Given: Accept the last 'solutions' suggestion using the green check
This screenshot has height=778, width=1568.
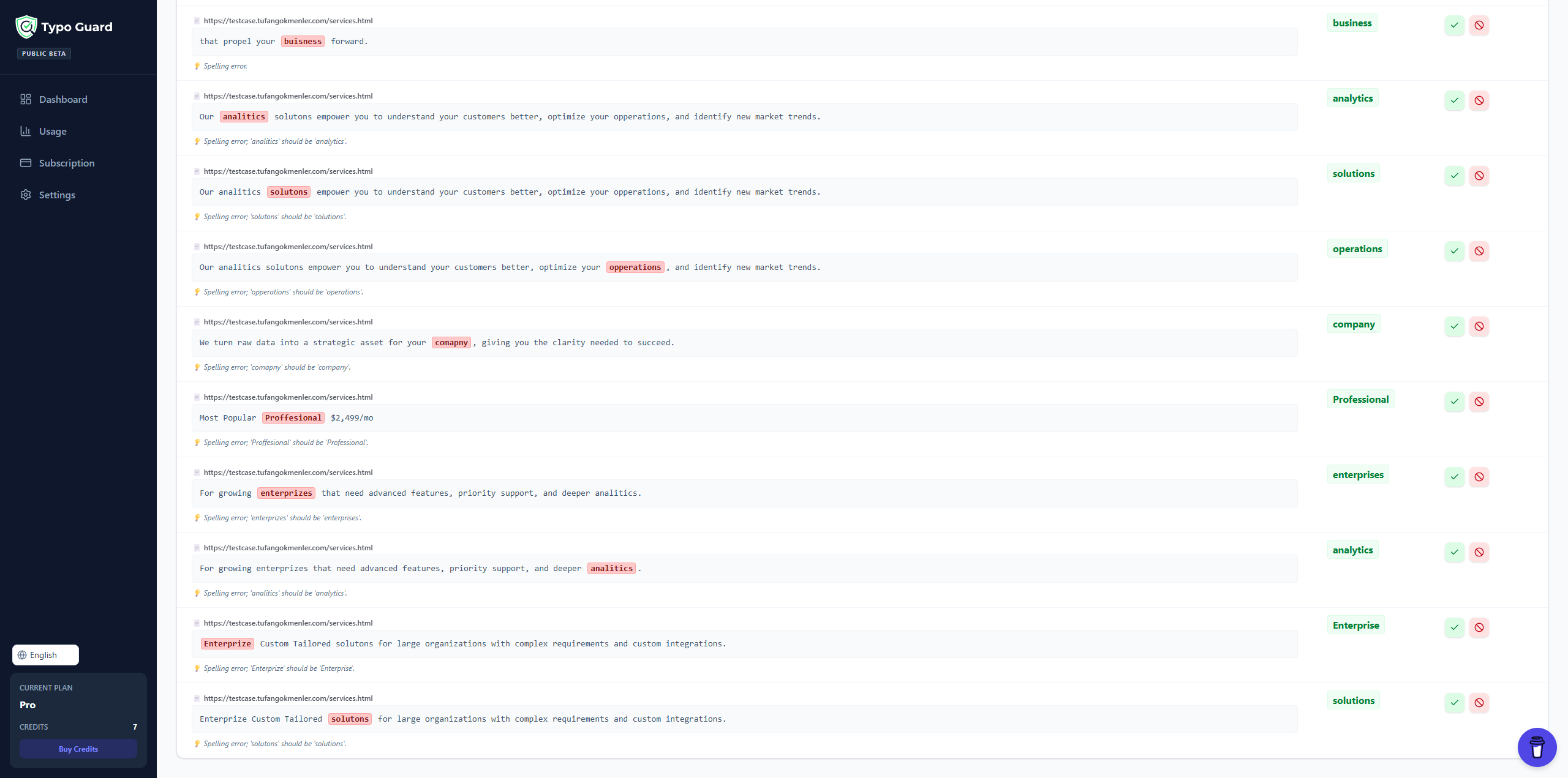Looking at the screenshot, I should coord(1454,703).
